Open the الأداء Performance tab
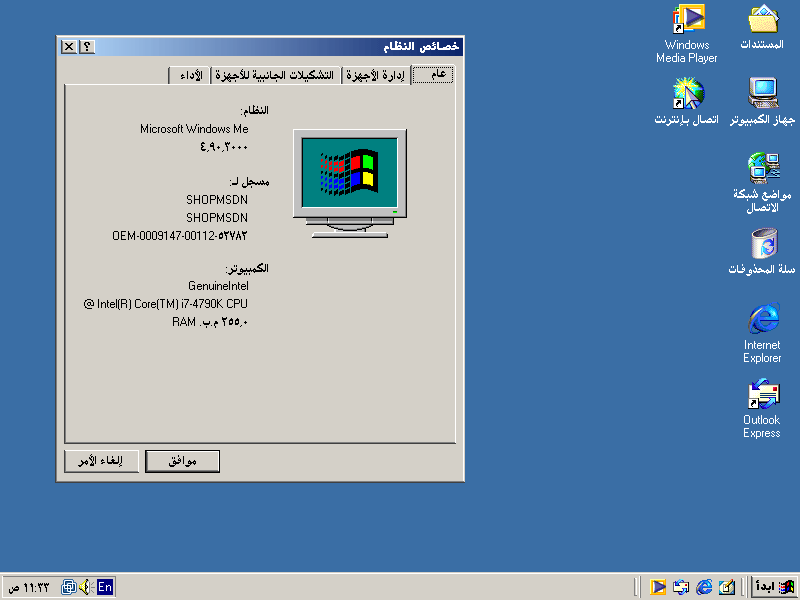The width and height of the screenshot is (800, 600). [189, 76]
